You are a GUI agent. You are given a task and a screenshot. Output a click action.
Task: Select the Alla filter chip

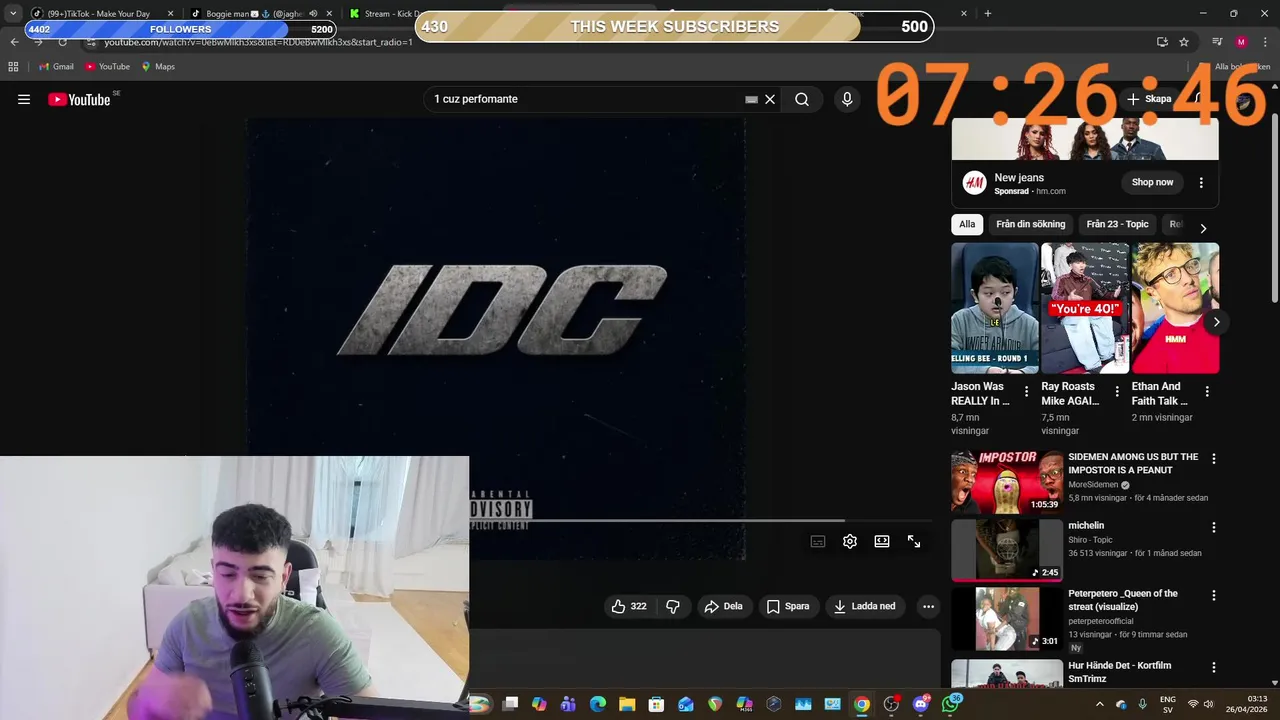(967, 224)
